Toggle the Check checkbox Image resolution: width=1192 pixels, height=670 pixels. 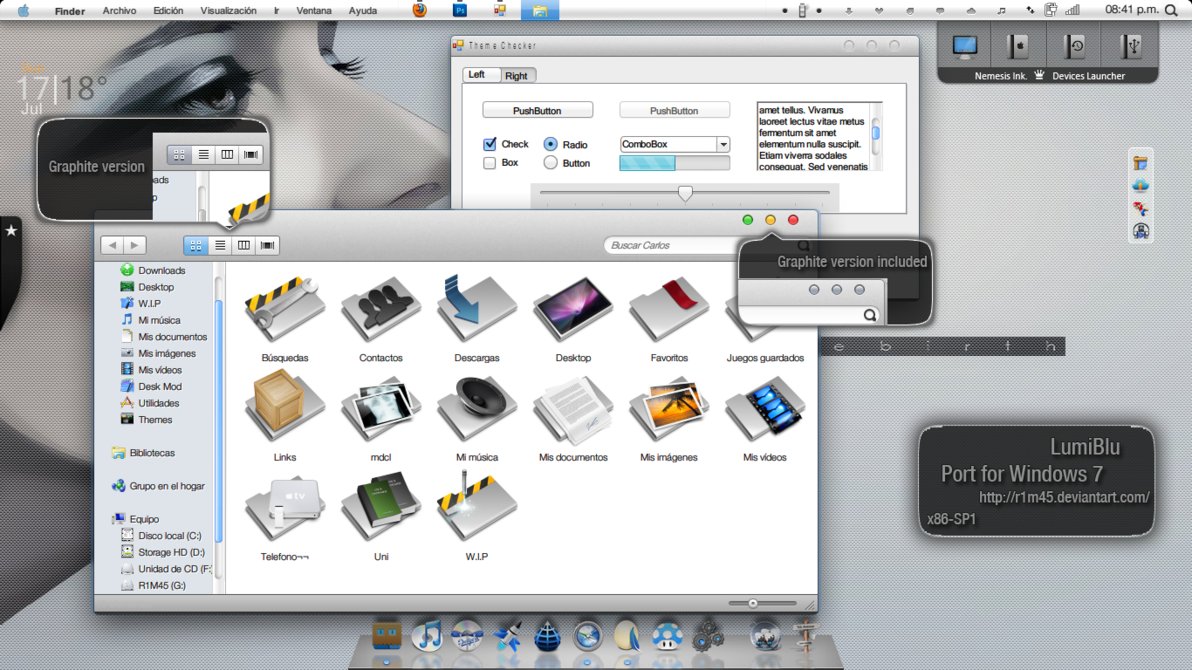[x=490, y=144]
